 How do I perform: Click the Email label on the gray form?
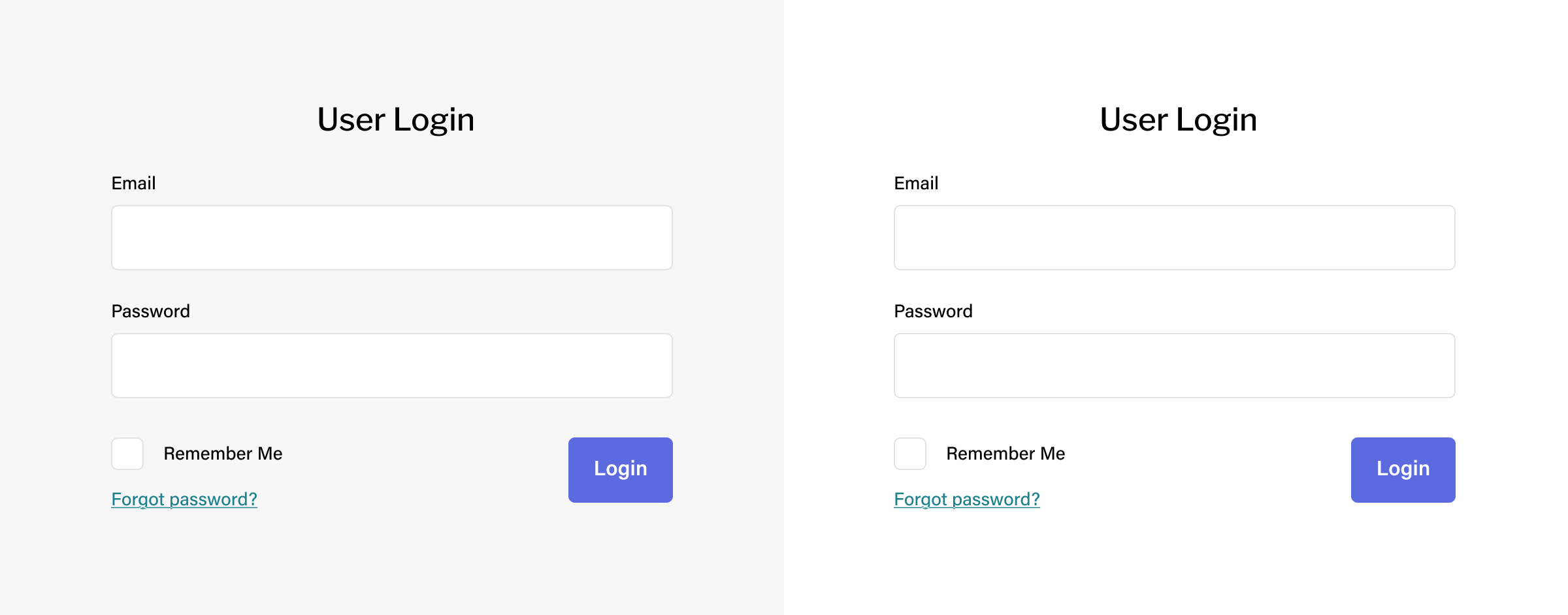133,183
